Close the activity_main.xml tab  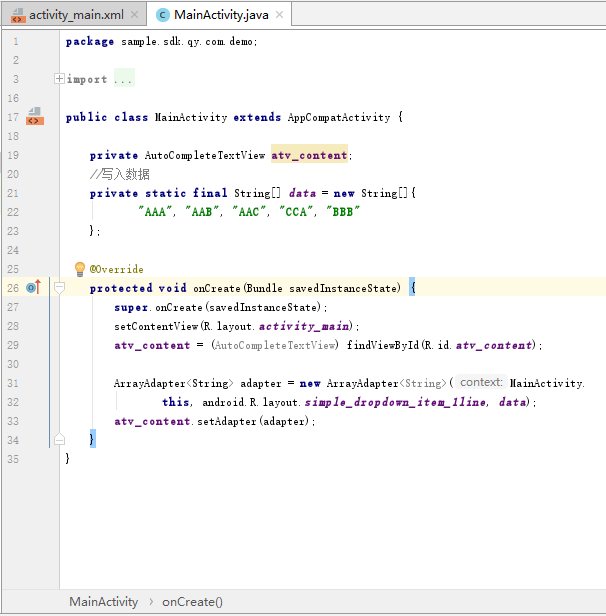coord(133,16)
